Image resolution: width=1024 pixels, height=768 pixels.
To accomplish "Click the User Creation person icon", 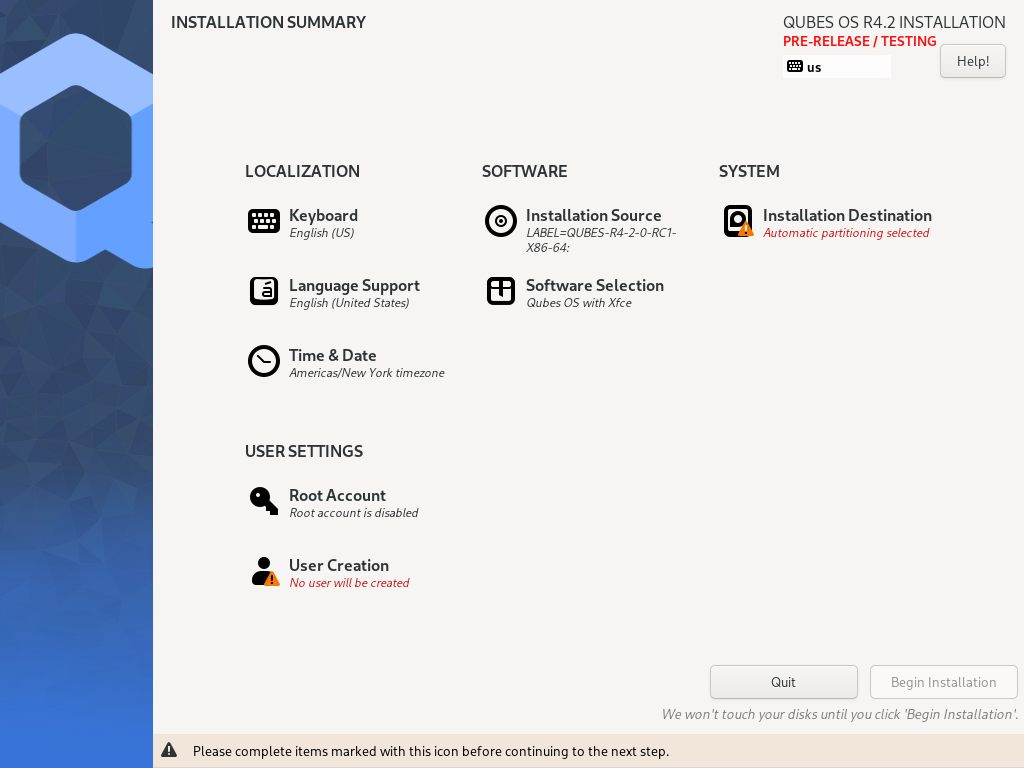I will coord(264,571).
